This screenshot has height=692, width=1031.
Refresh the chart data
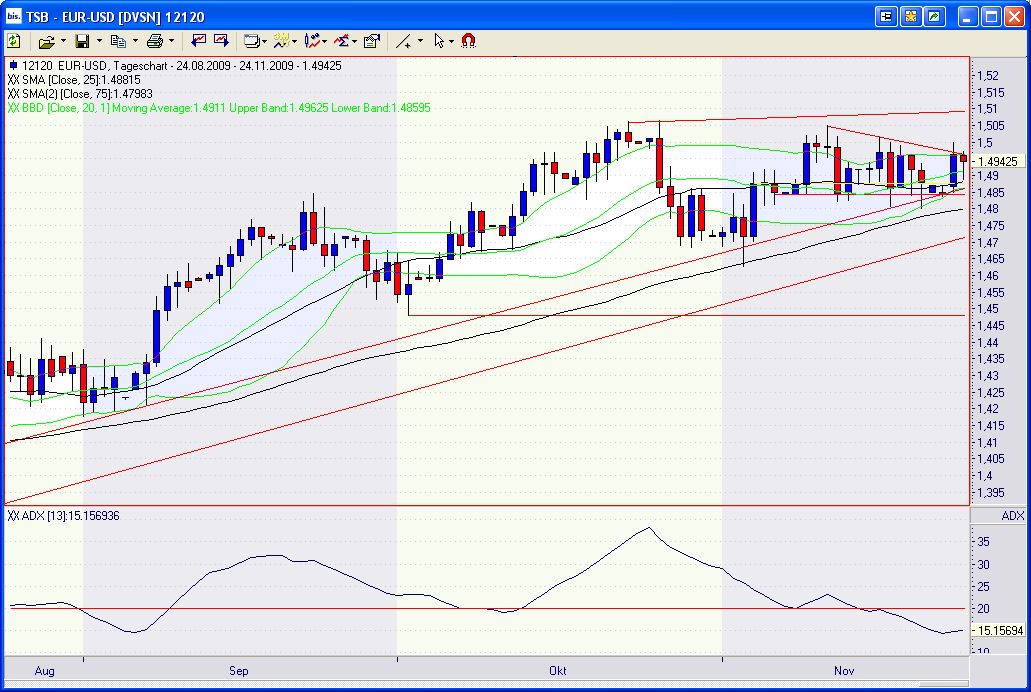pyautogui.click(x=14, y=40)
